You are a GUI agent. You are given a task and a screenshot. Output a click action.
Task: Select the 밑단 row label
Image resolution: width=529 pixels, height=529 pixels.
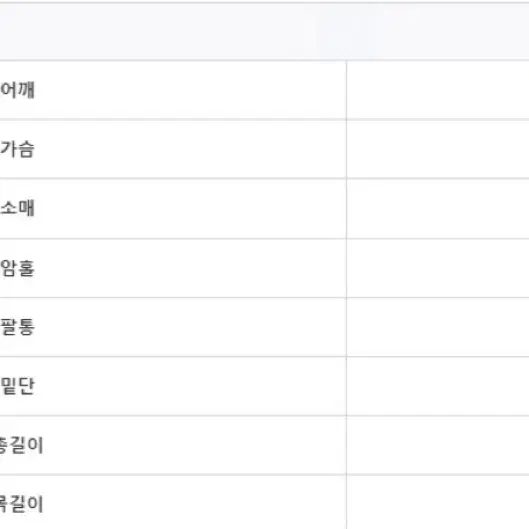pyautogui.click(x=17, y=386)
